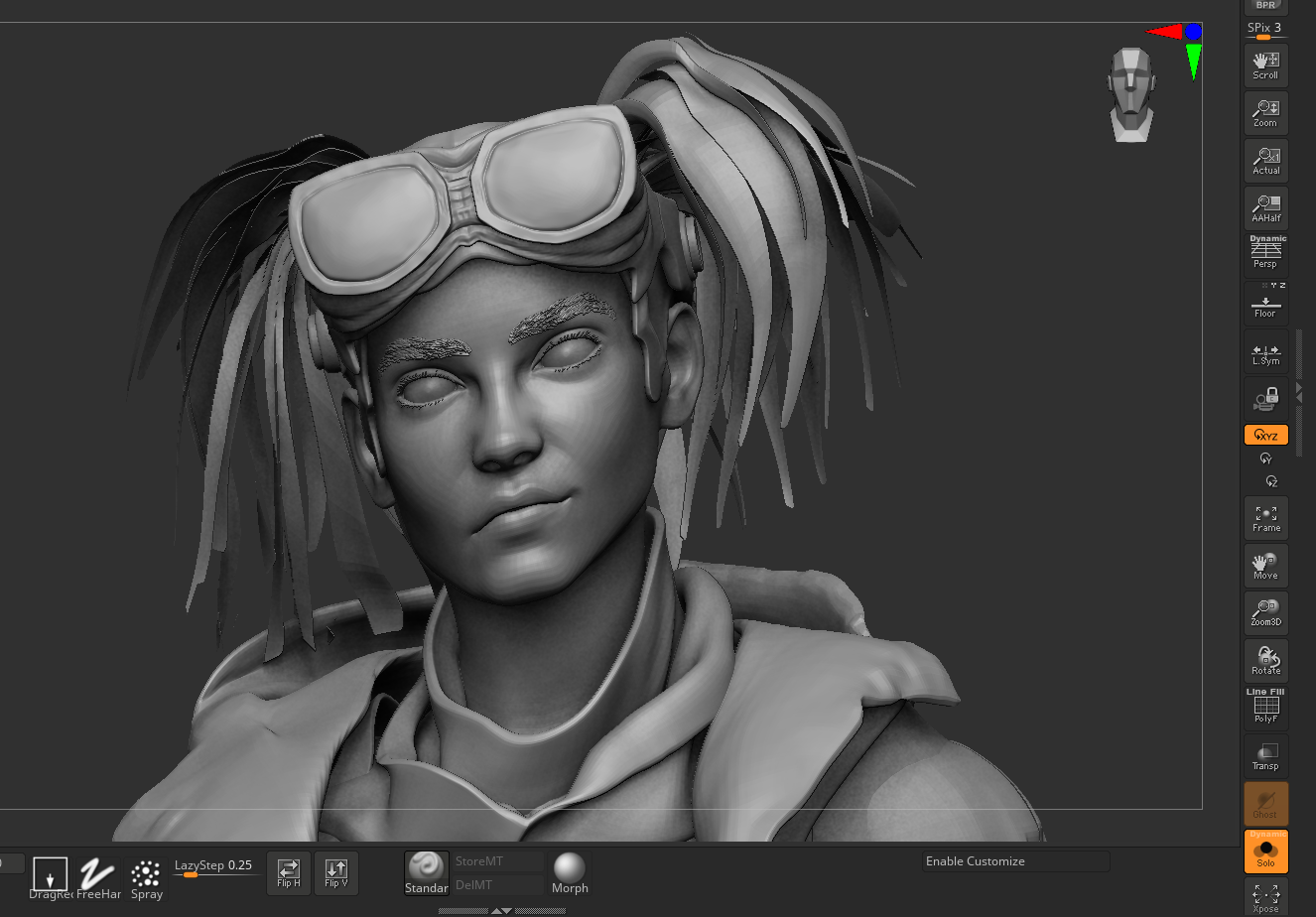
Task: Switch to Z-axis rotation mode
Action: point(1271,481)
